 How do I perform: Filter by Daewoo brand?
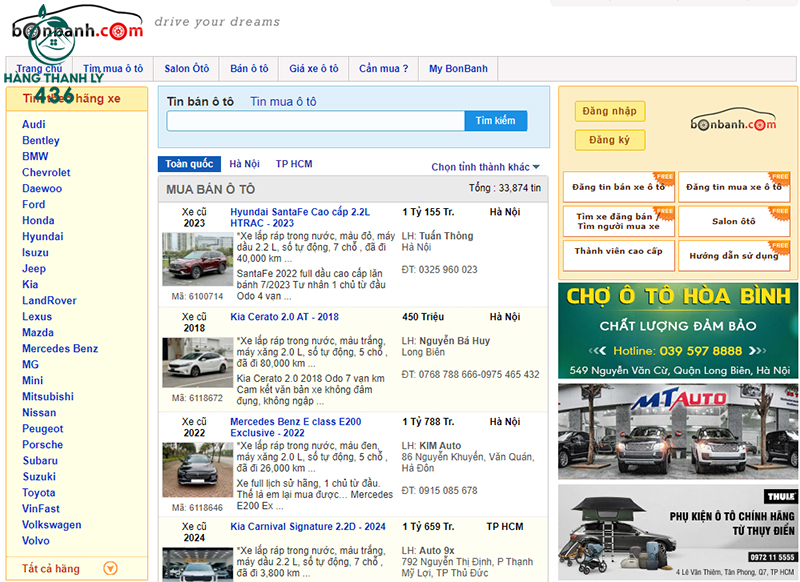point(42,188)
